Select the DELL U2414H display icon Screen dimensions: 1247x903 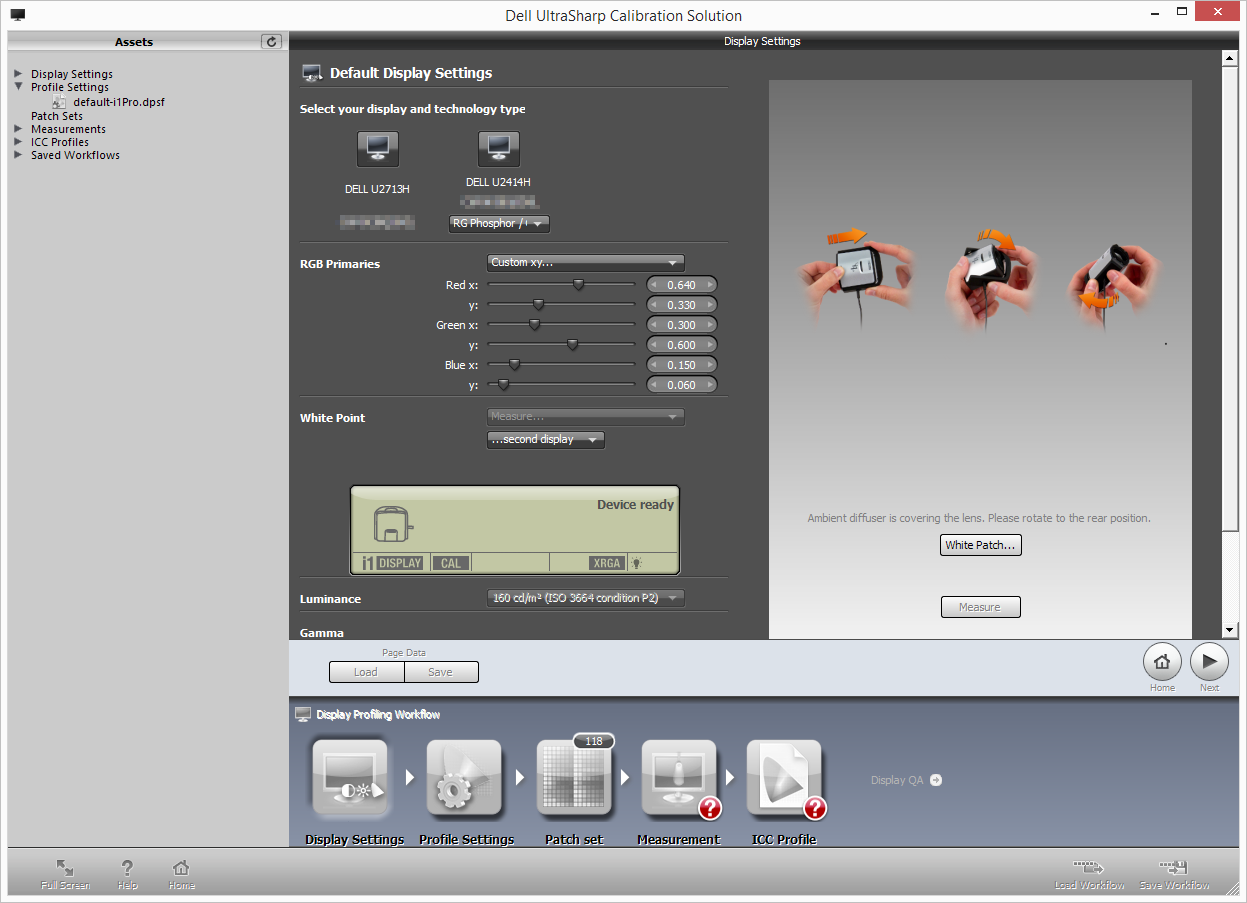499,149
